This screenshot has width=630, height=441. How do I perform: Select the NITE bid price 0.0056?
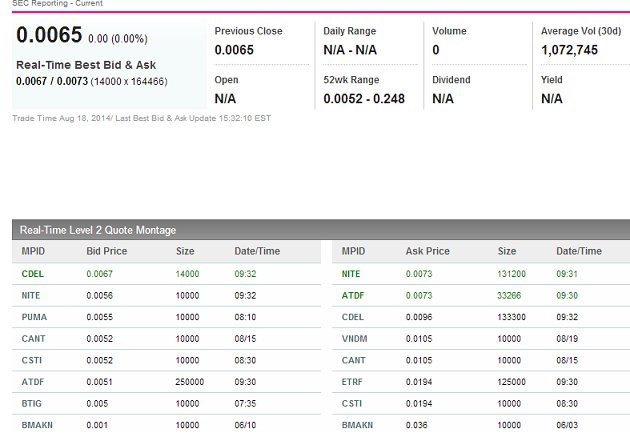pyautogui.click(x=99, y=296)
